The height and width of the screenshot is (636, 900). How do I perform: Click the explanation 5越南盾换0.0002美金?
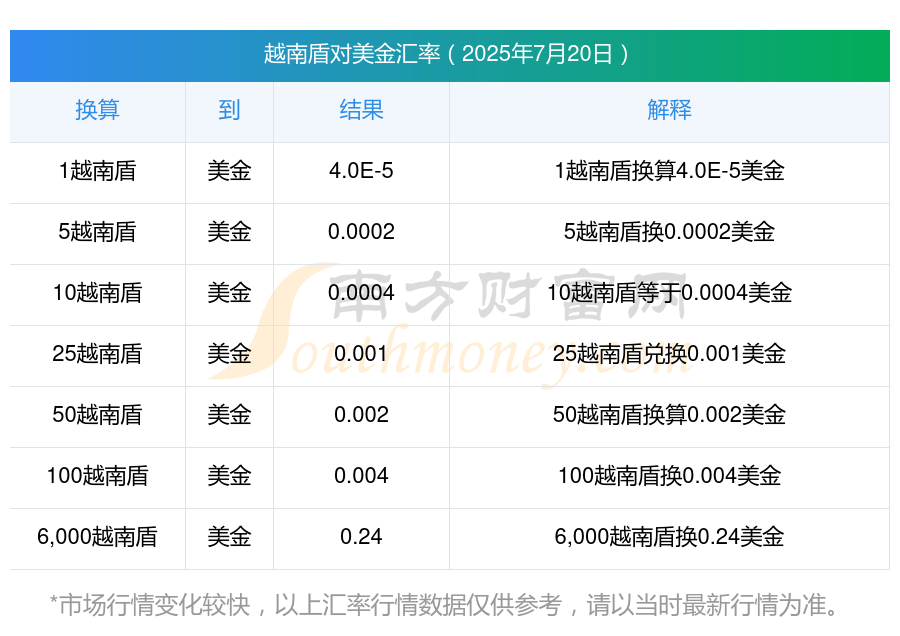click(x=669, y=232)
